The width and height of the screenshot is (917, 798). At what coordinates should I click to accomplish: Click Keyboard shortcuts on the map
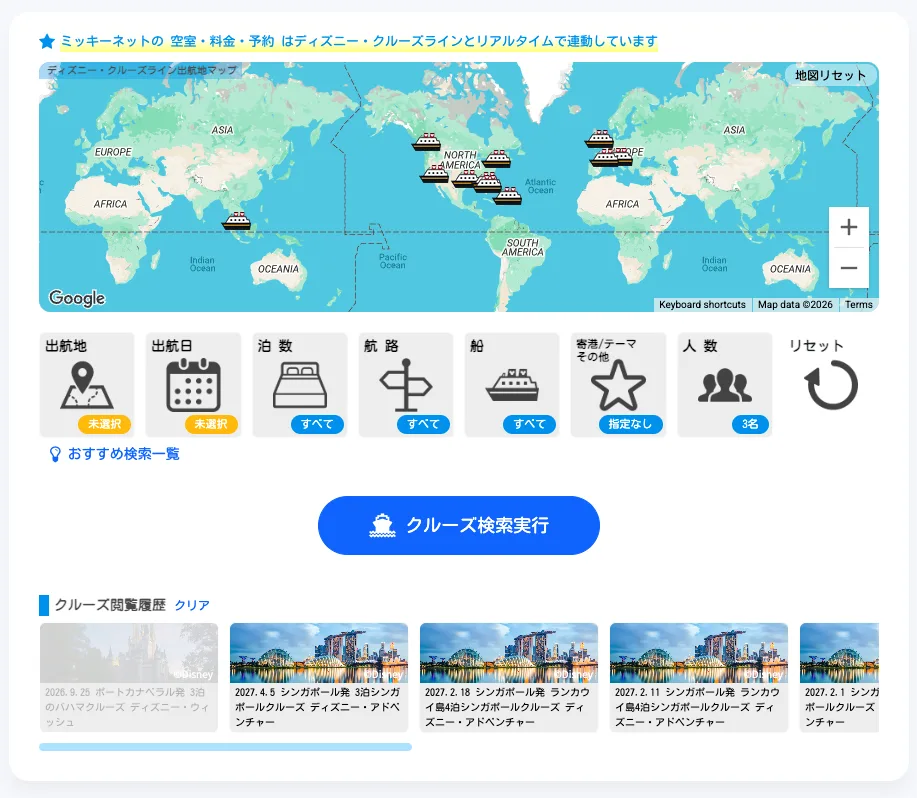point(702,305)
